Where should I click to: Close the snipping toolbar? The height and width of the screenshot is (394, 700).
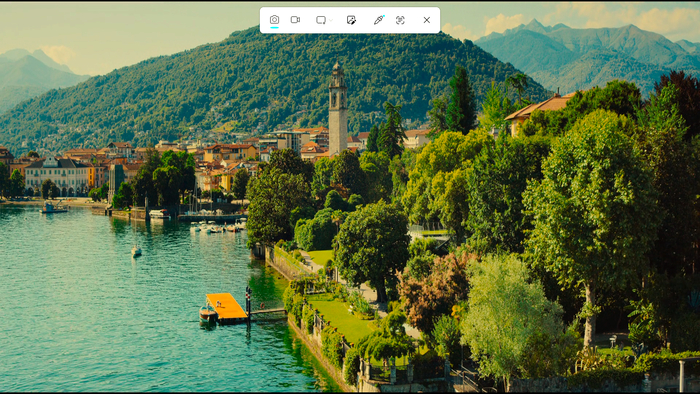tap(427, 20)
